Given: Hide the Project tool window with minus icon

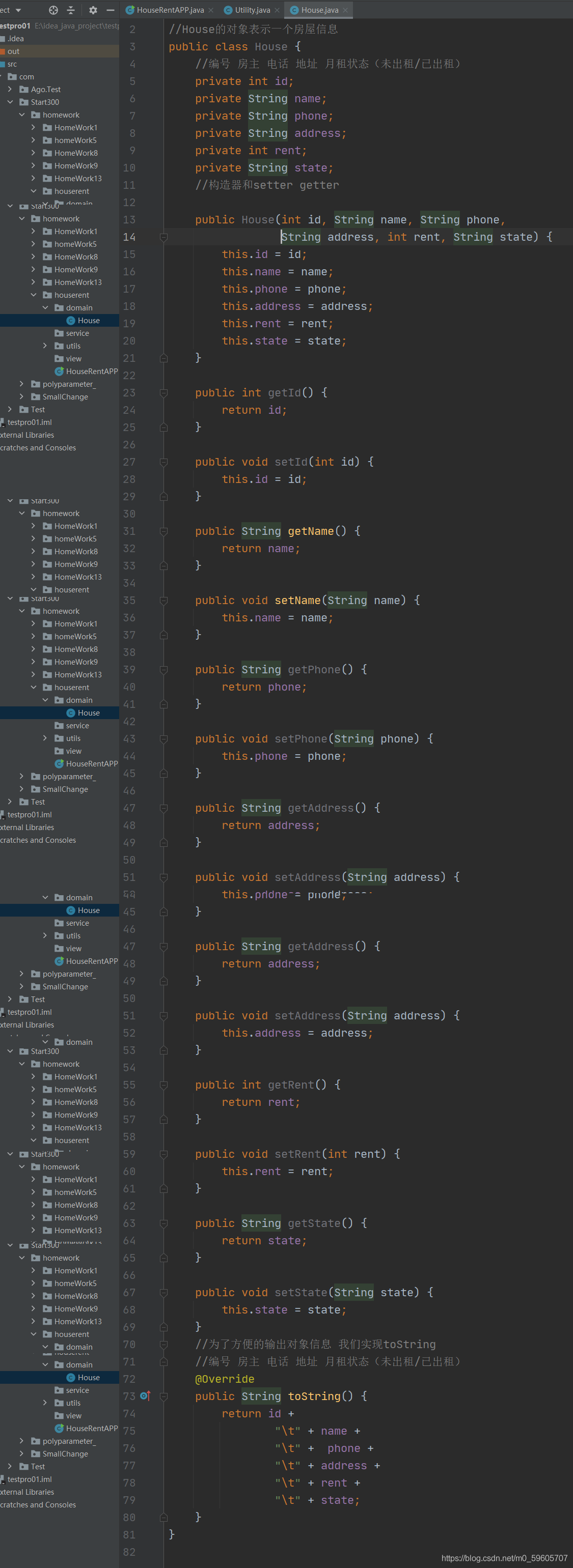Looking at the screenshot, I should (110, 10).
